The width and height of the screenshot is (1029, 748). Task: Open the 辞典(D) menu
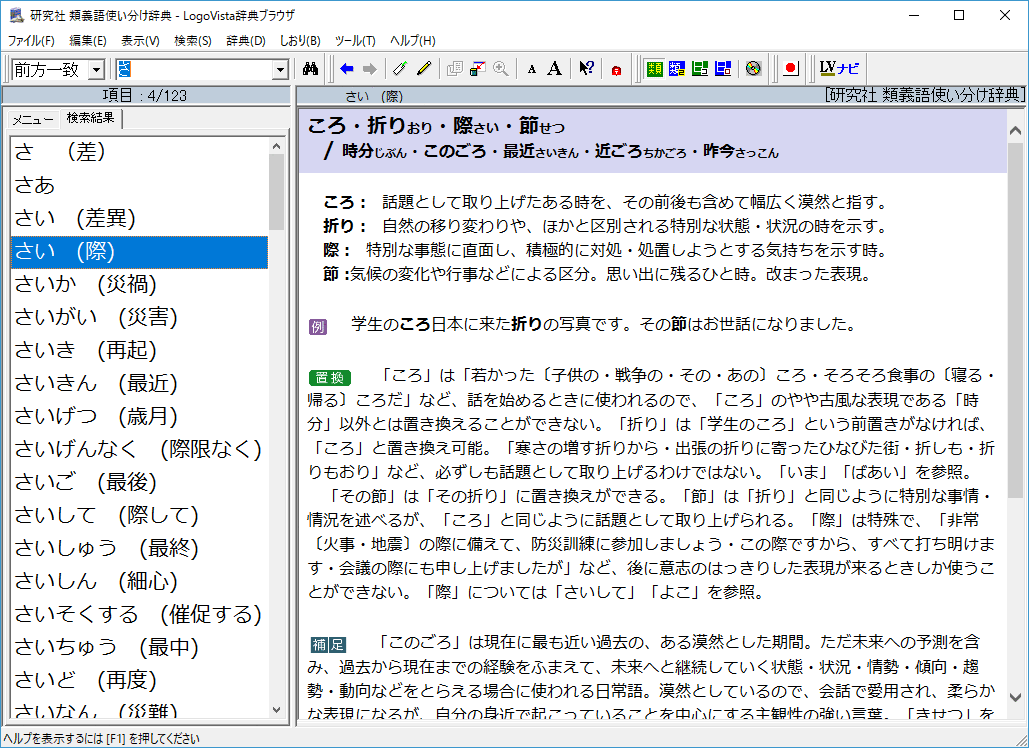pos(246,41)
